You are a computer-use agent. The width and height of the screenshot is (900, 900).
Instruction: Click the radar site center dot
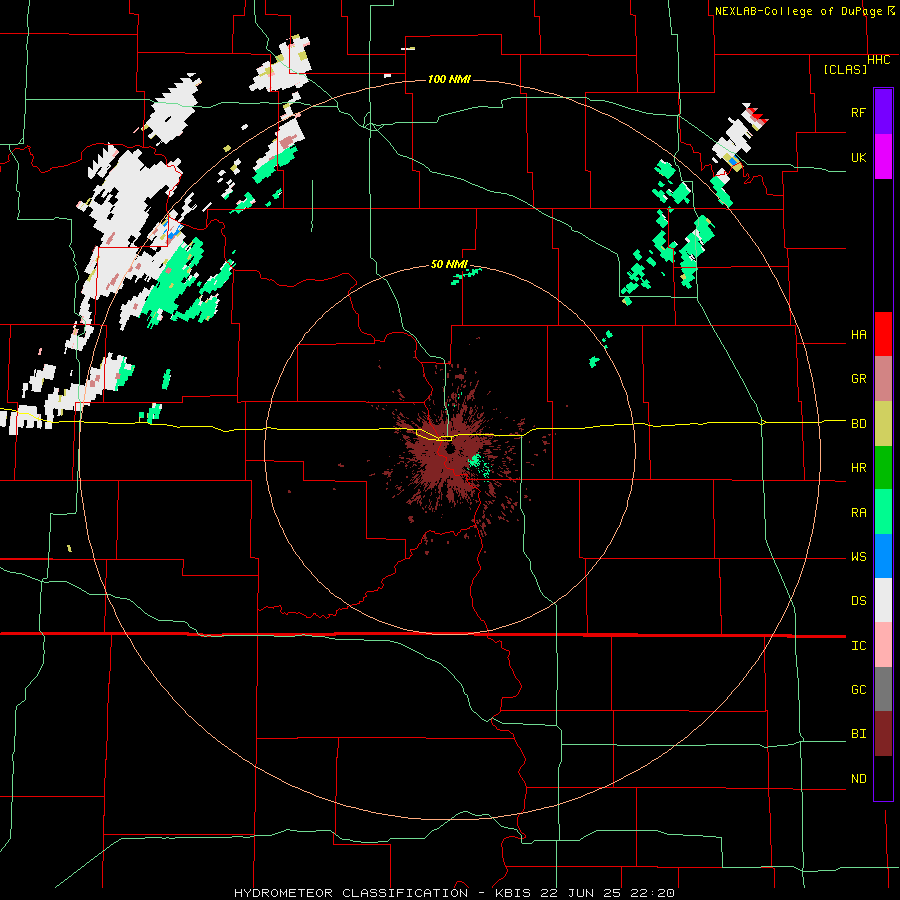[450, 448]
